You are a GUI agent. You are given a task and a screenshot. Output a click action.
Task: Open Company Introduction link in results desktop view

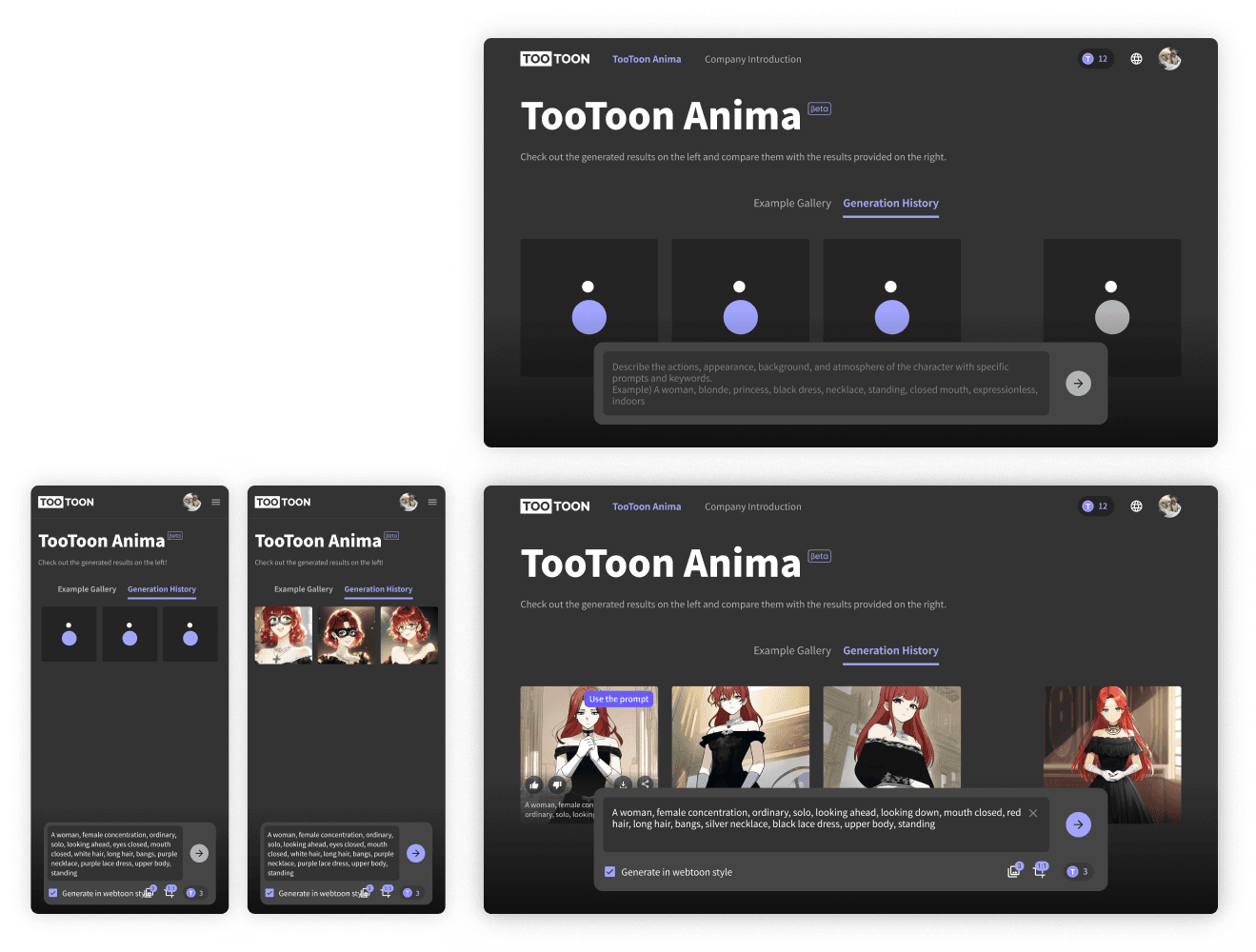pos(753,506)
